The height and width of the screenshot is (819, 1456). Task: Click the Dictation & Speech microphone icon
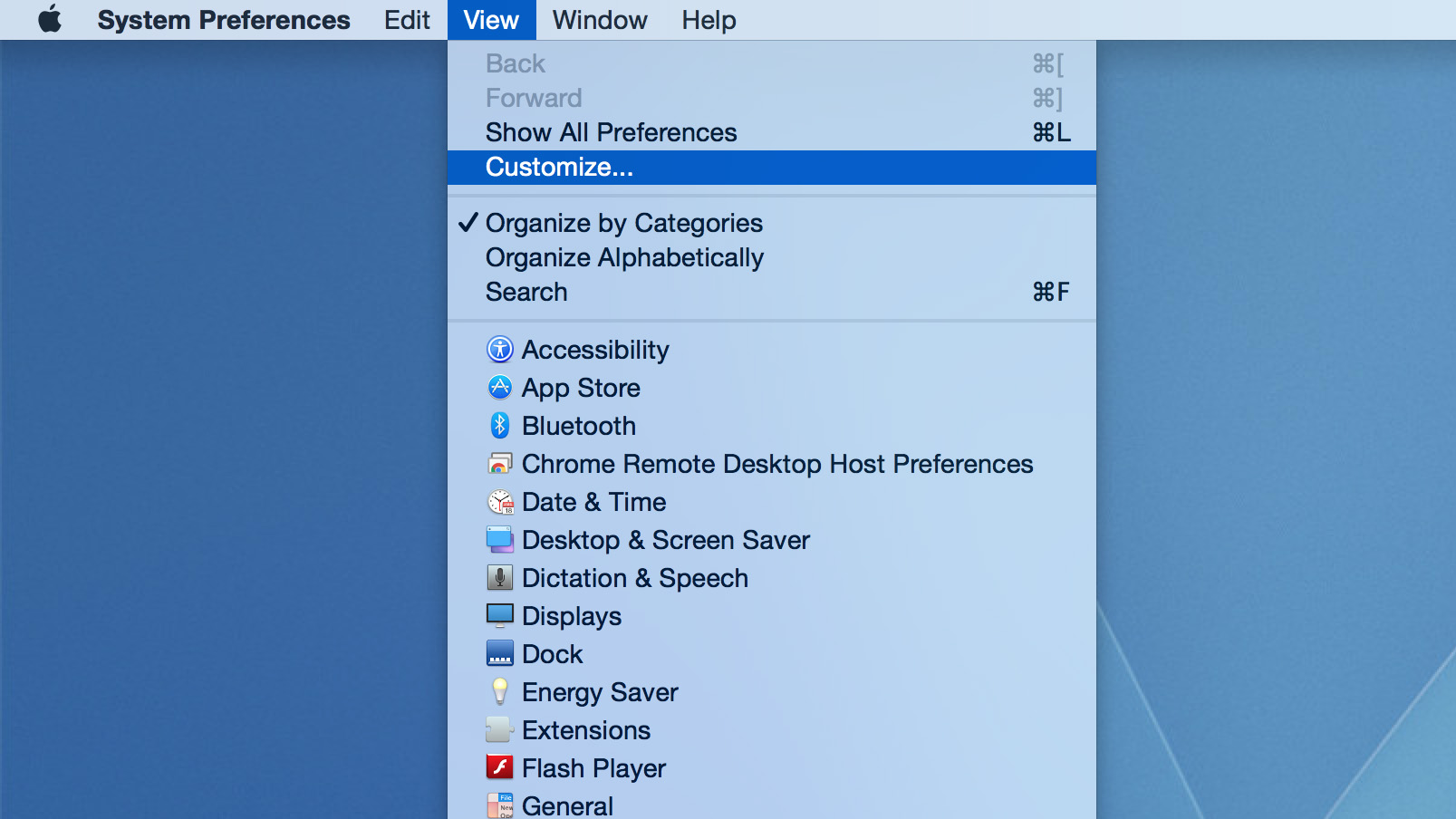coord(500,577)
